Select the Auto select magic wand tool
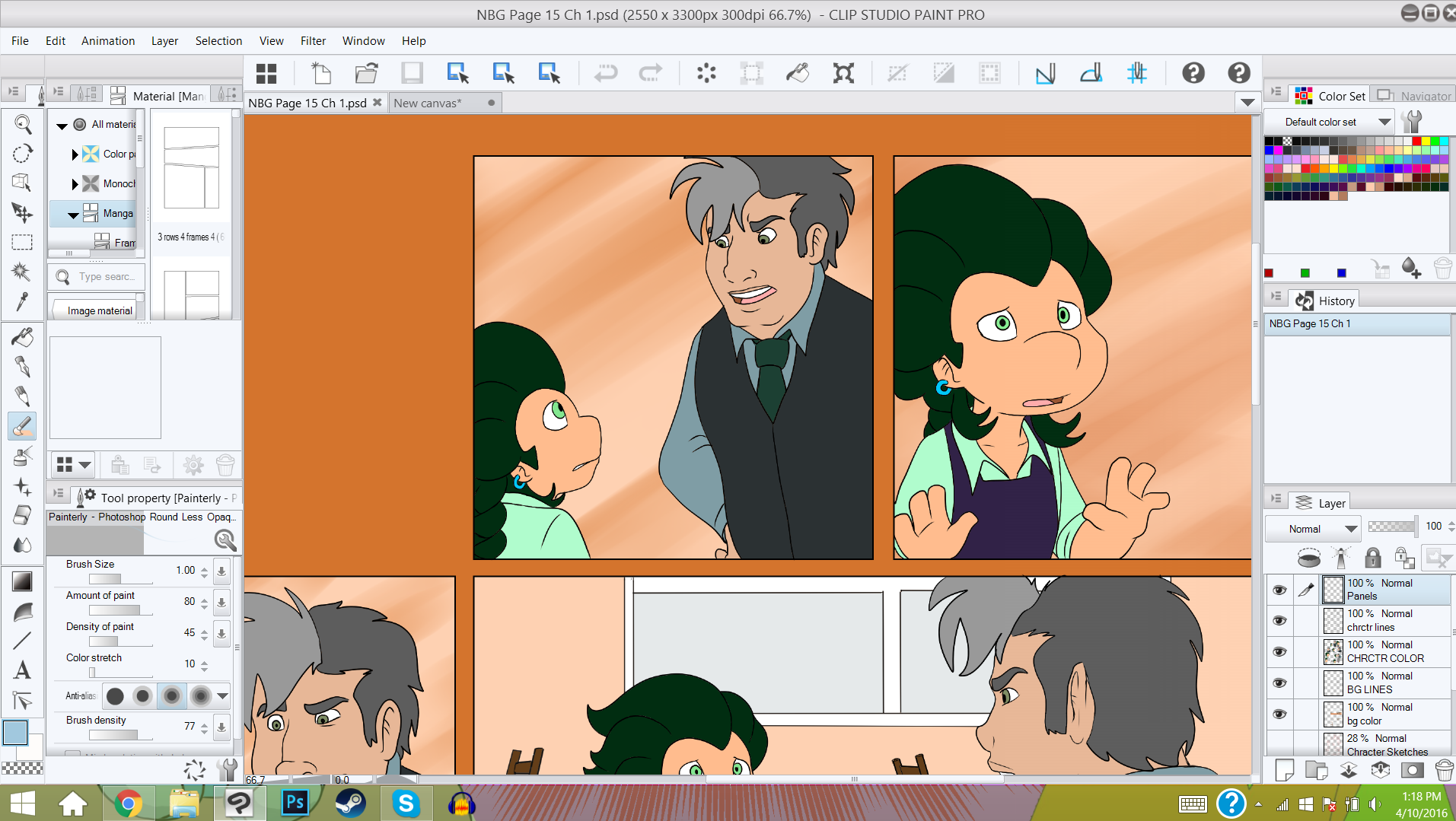Viewport: 1456px width, 821px height. click(22, 272)
